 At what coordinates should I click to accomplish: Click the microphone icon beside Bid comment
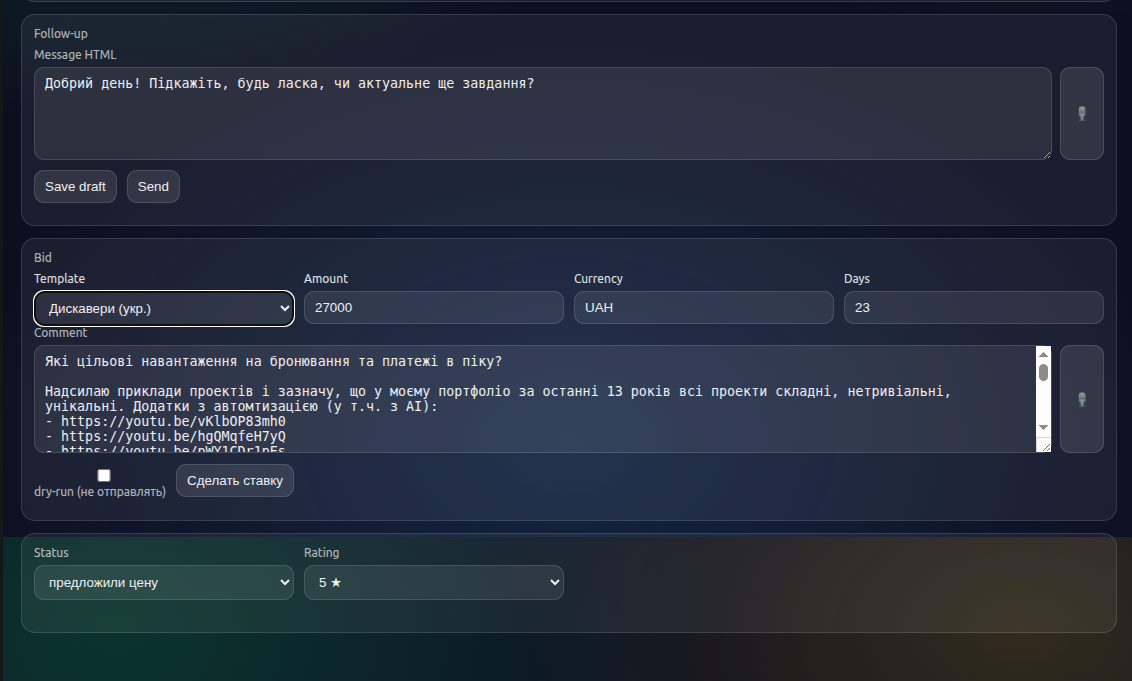pos(1081,399)
